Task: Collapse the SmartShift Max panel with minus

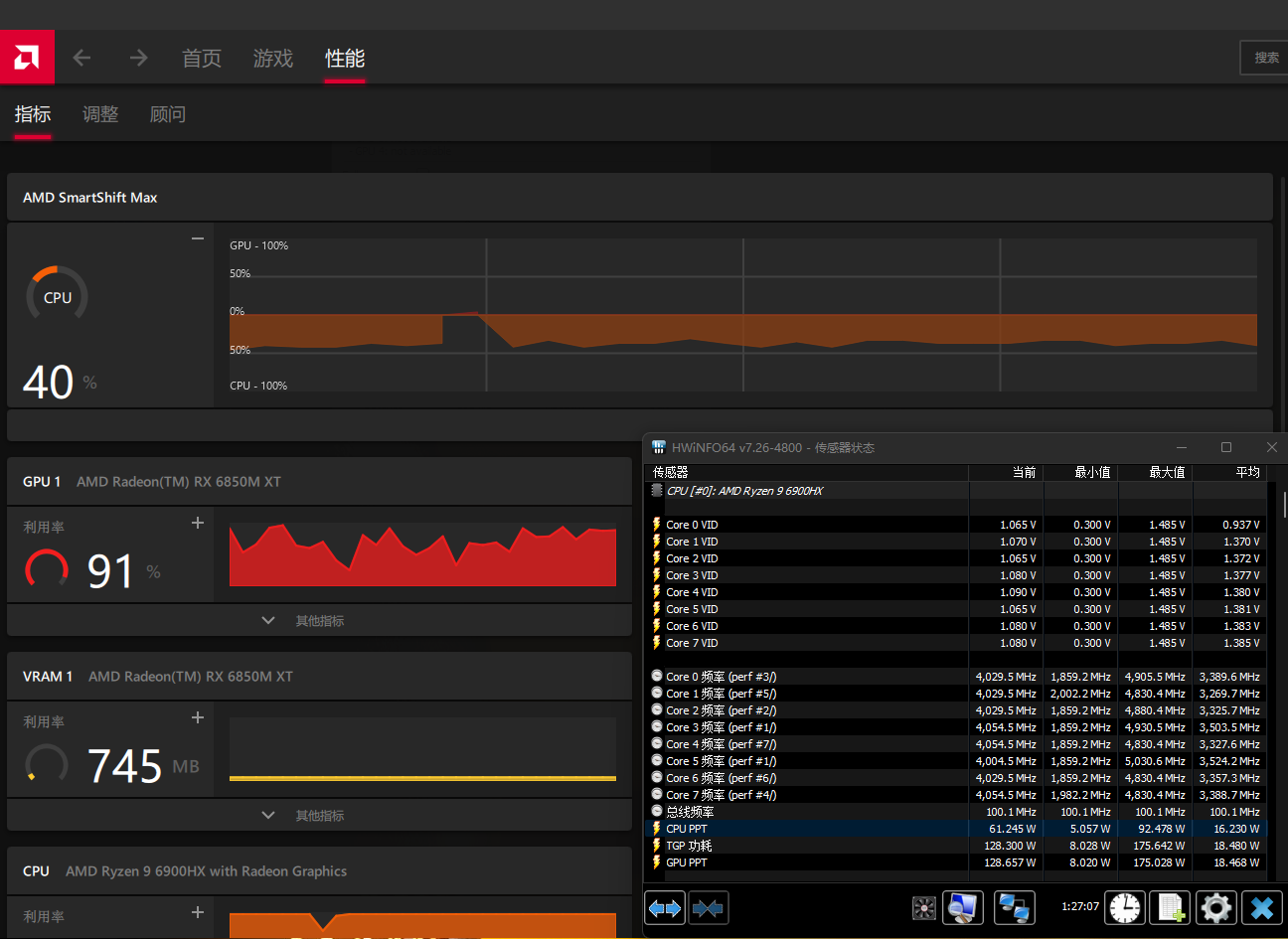Action: pyautogui.click(x=198, y=238)
